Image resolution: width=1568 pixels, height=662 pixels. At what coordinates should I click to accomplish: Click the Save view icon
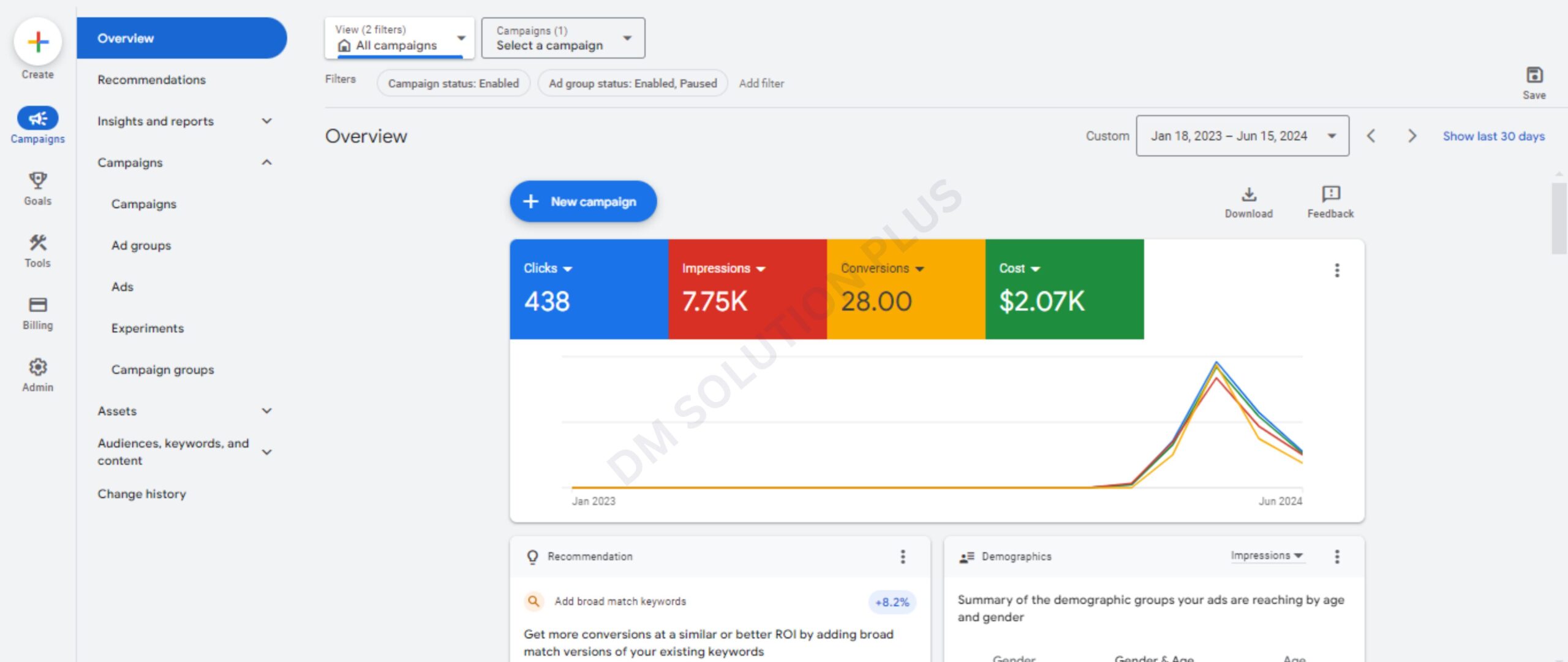[x=1534, y=75]
